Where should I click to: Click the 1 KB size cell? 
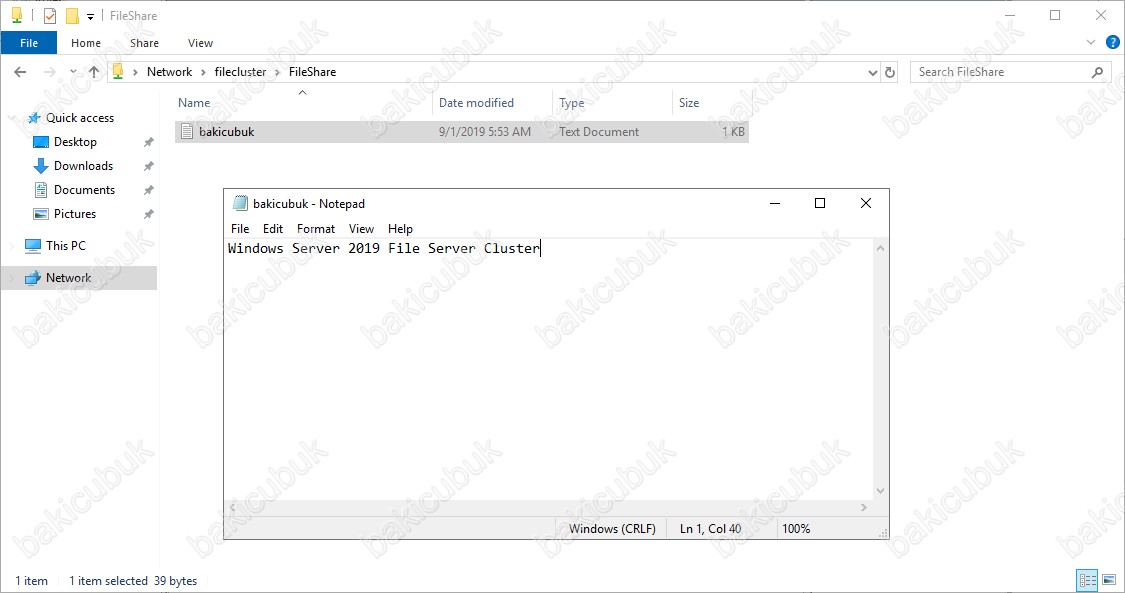733,132
